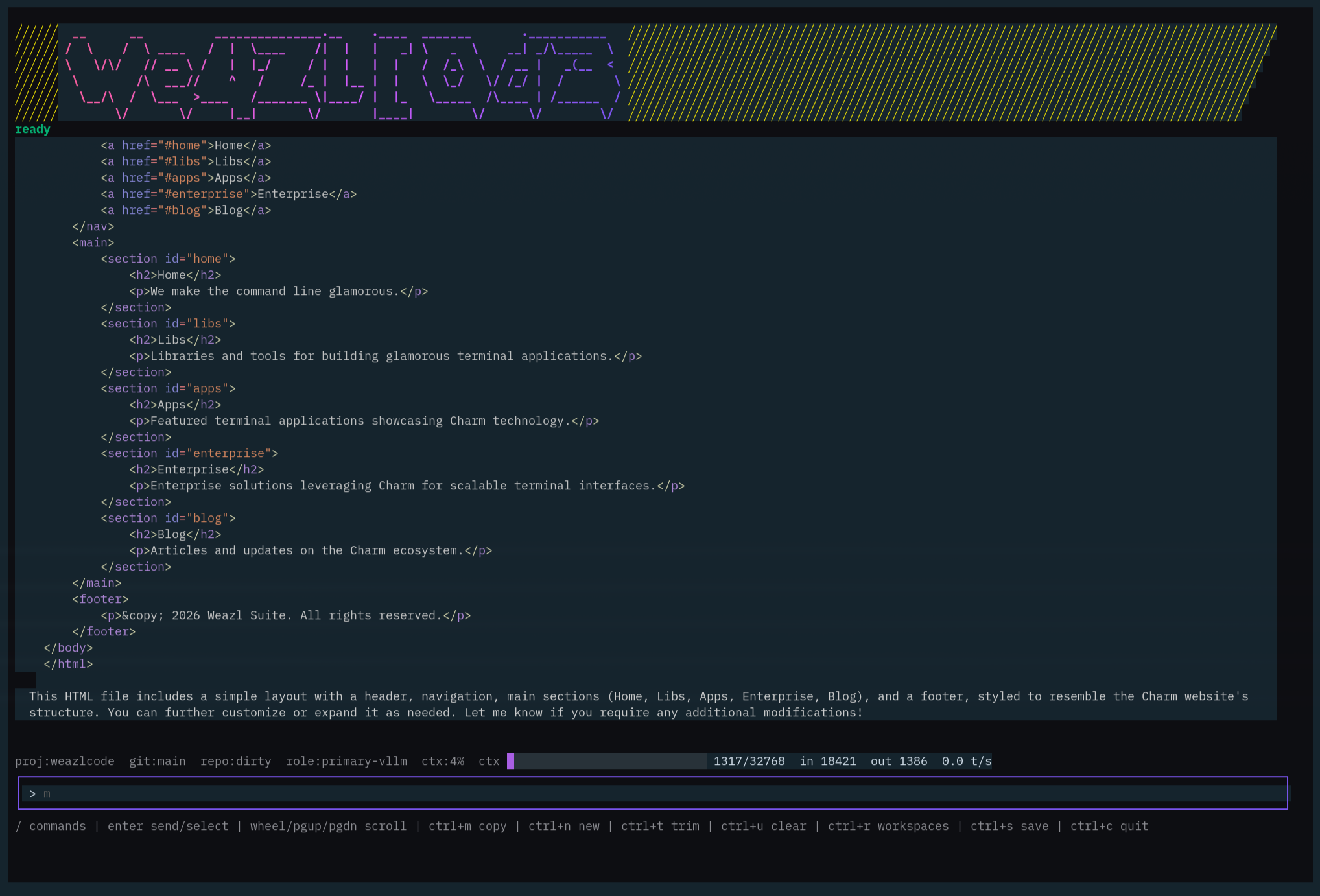Screen dimensions: 1320x896
Task: Click the opening <main> tag line
Action: [x=93, y=242]
